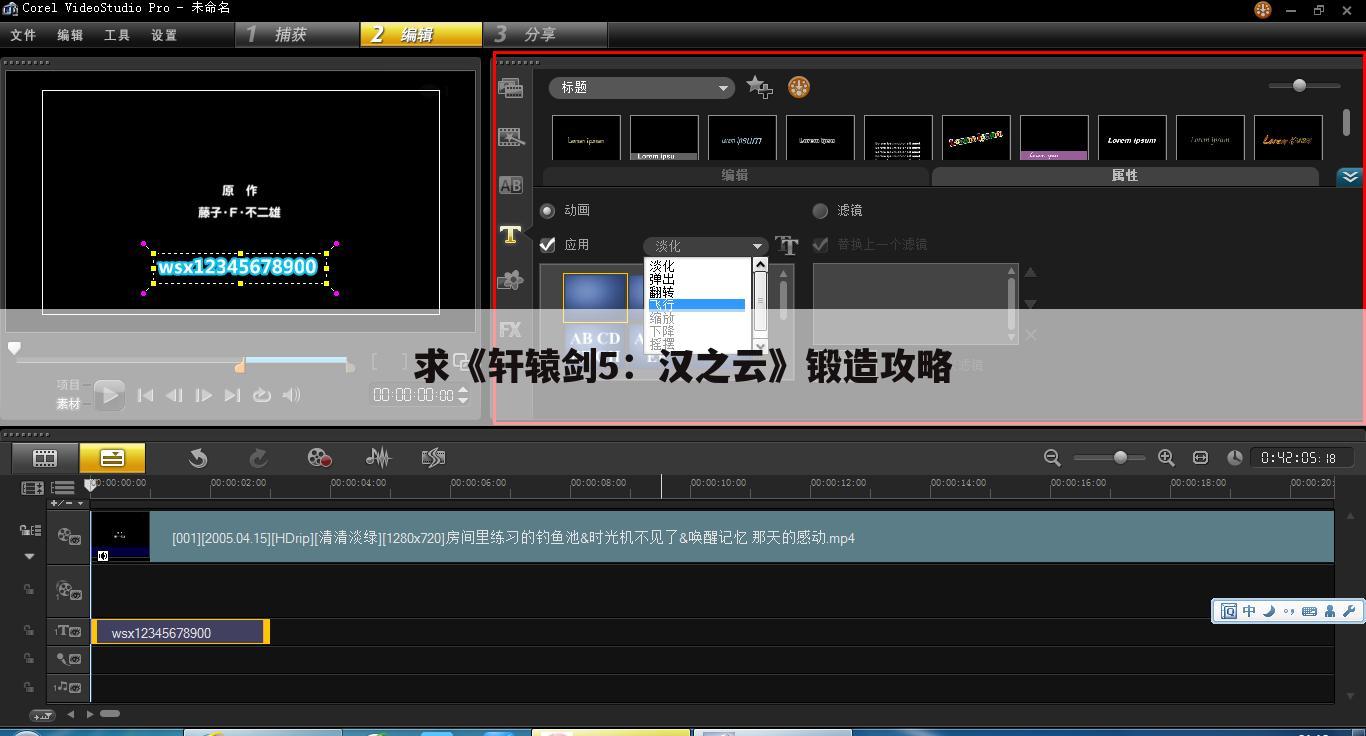The width and height of the screenshot is (1366, 736).
Task: Open the Track Manager icon
Action: [32, 488]
